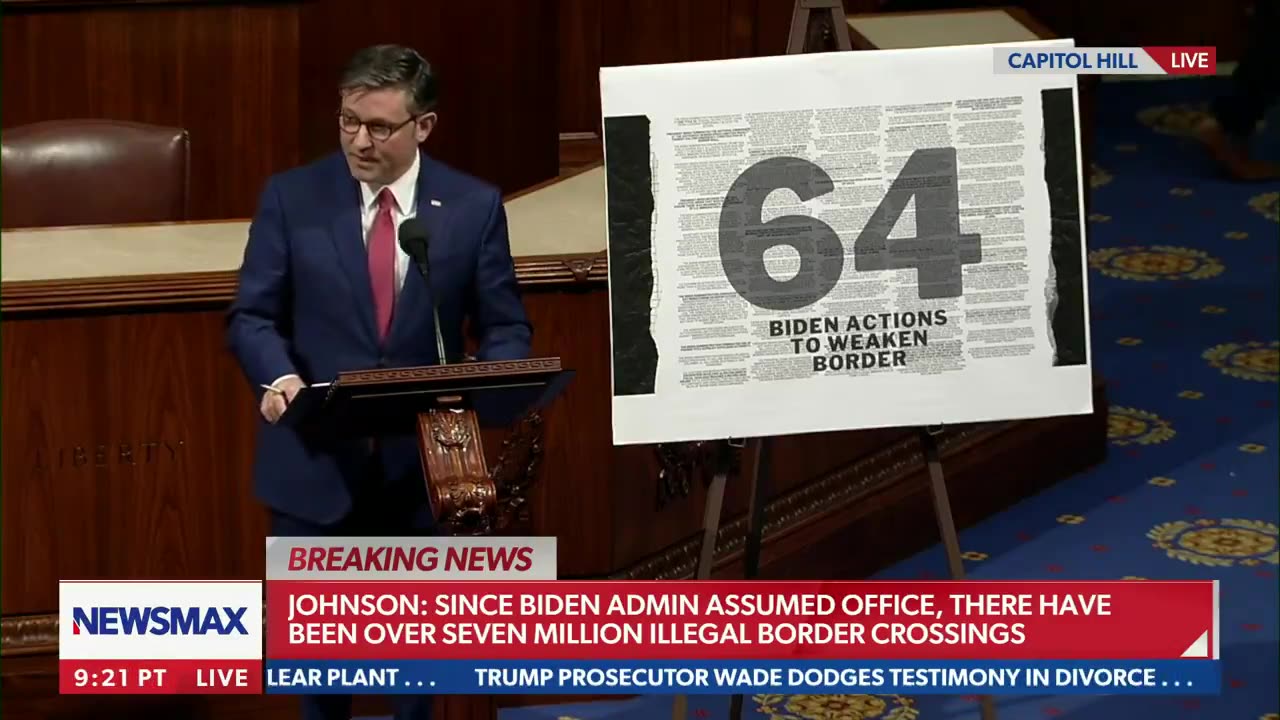Screen dimensions: 1280x720
Task: Click the large 64 on the poster
Action: click(x=848, y=229)
